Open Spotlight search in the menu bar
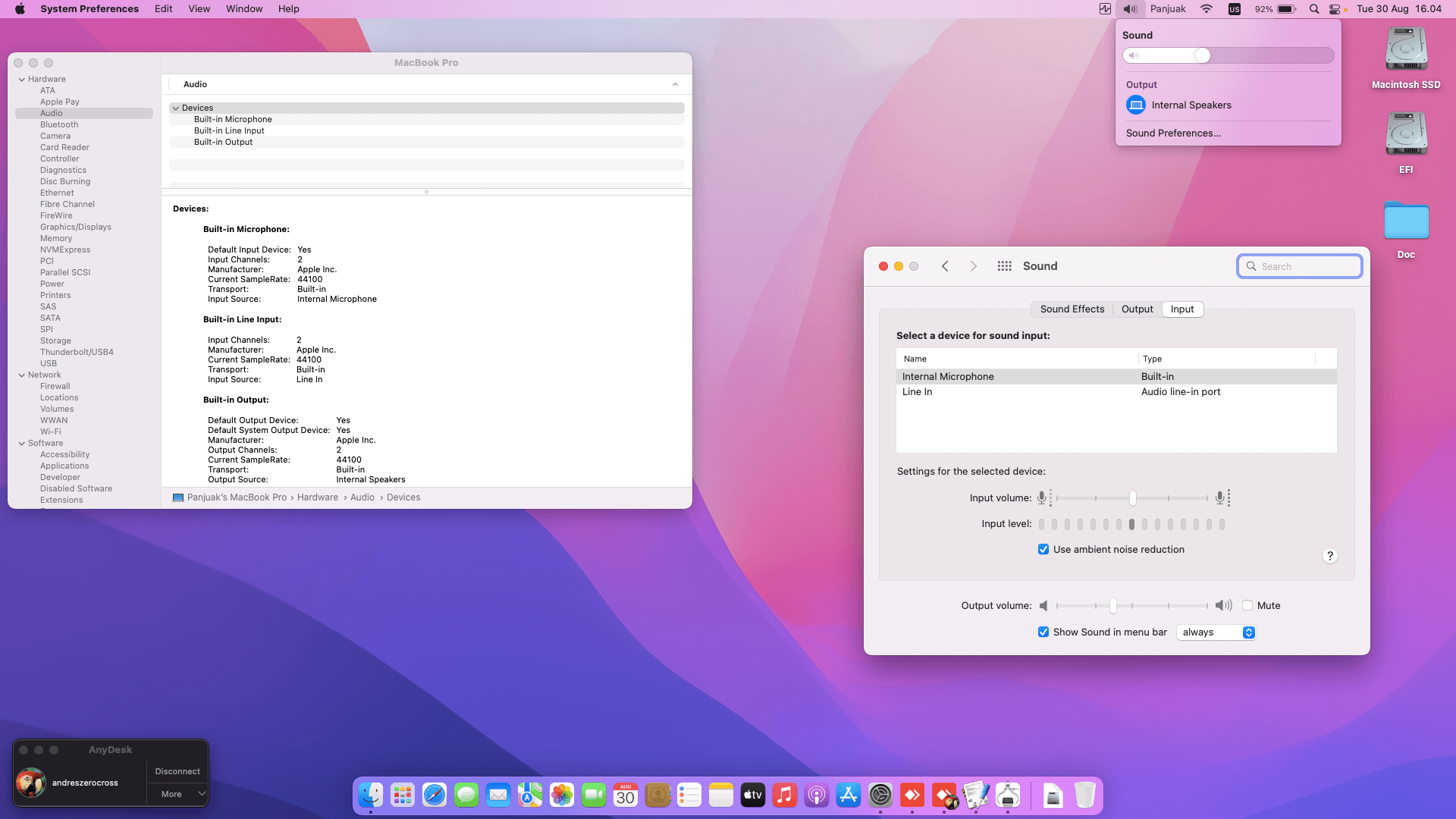The height and width of the screenshot is (819, 1456). pyautogui.click(x=1313, y=9)
